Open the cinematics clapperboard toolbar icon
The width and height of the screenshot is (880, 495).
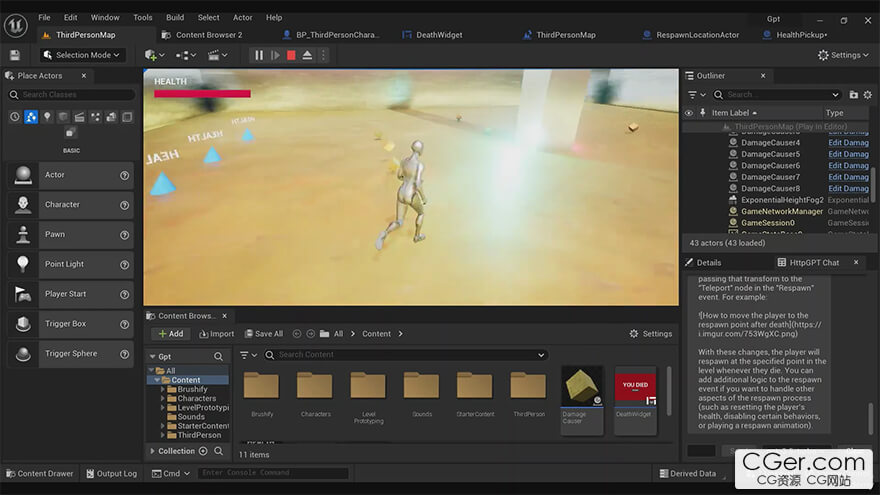pyautogui.click(x=217, y=55)
